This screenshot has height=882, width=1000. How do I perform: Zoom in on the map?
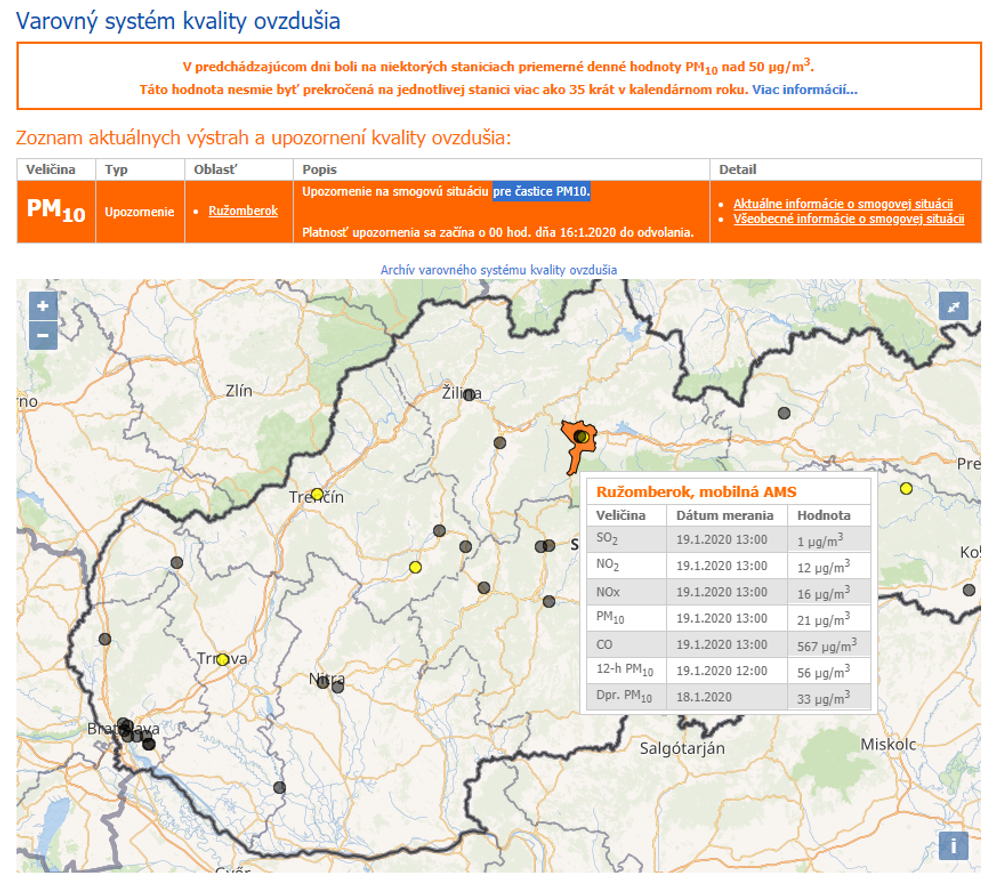click(x=42, y=306)
